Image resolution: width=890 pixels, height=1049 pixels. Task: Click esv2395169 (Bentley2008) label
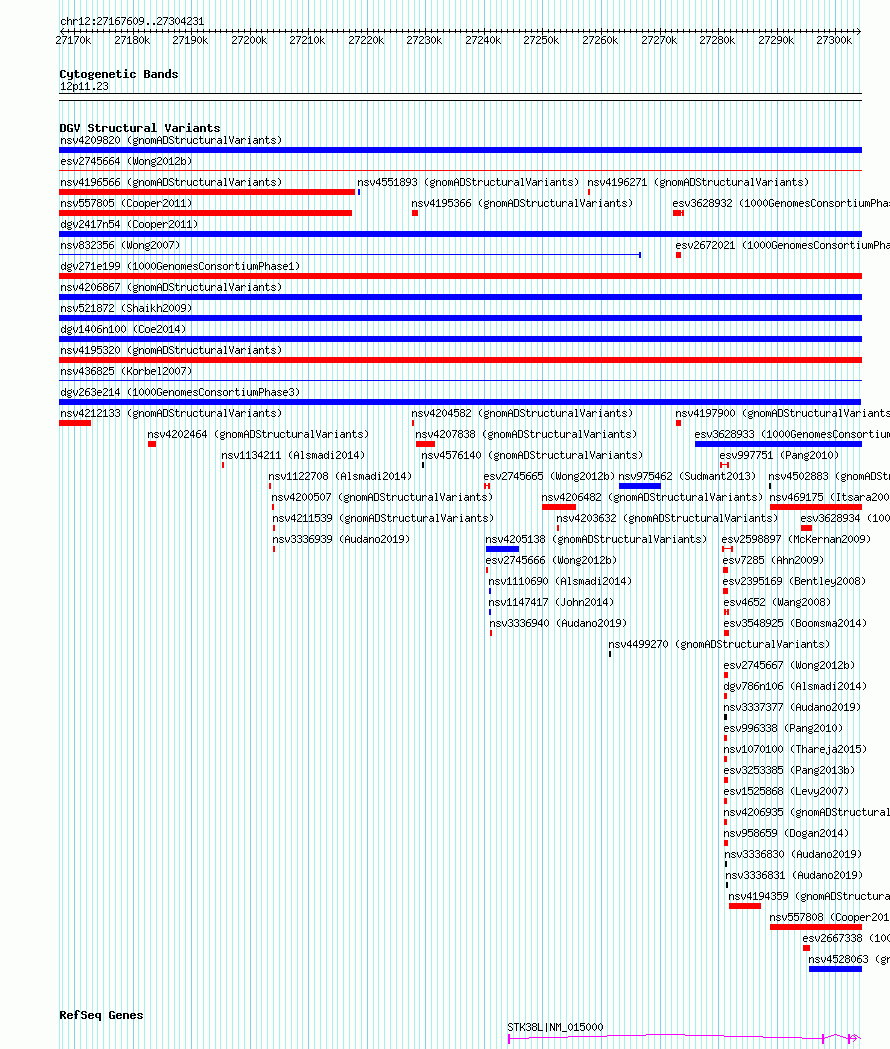pyautogui.click(x=794, y=581)
